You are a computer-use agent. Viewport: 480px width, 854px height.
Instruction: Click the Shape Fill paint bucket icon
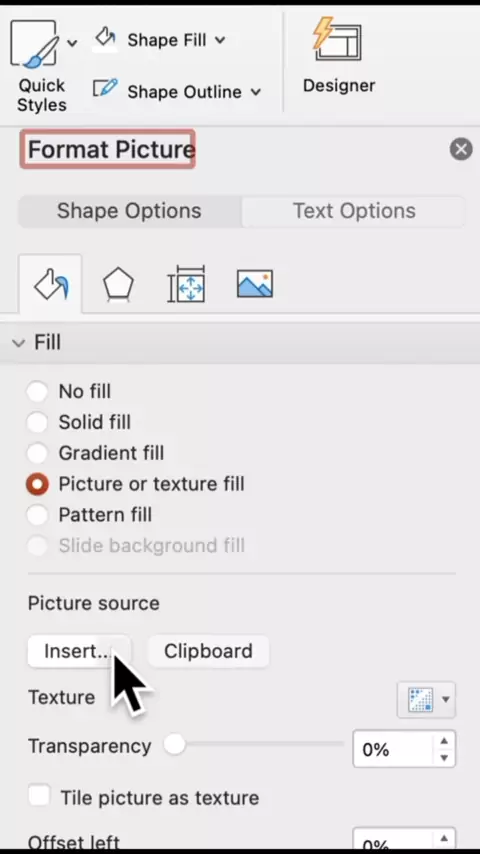[x=105, y=39]
